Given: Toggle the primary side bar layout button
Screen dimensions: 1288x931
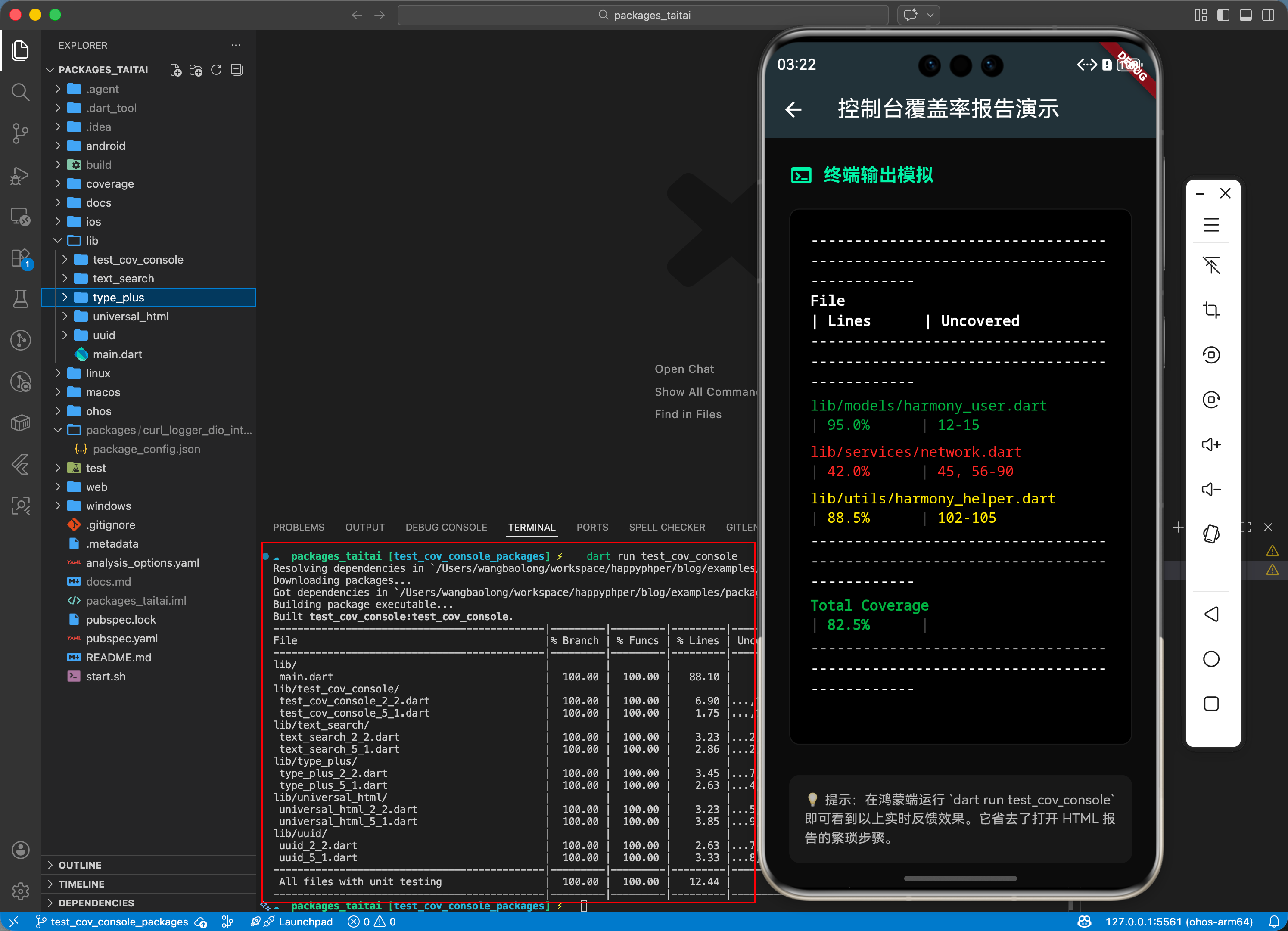Looking at the screenshot, I should click(x=1223, y=16).
